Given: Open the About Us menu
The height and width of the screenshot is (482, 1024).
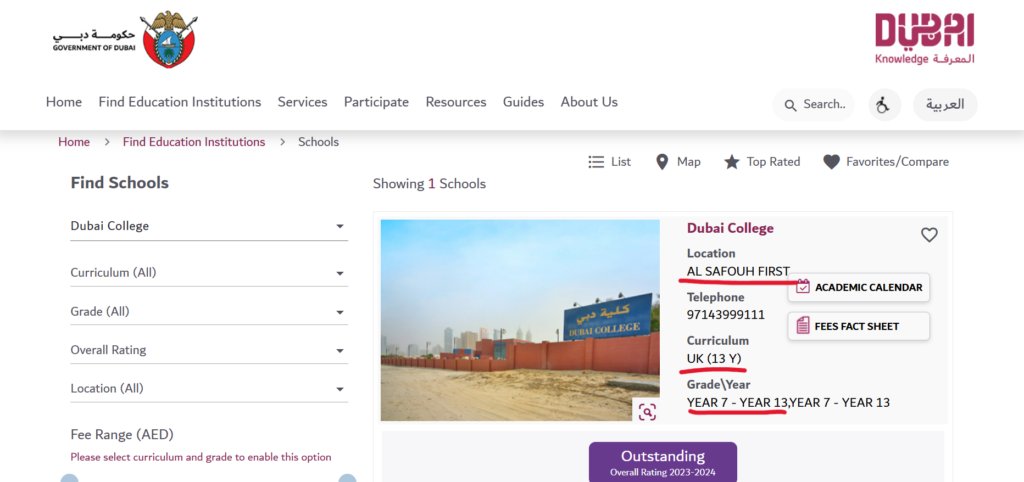Looking at the screenshot, I should [589, 102].
